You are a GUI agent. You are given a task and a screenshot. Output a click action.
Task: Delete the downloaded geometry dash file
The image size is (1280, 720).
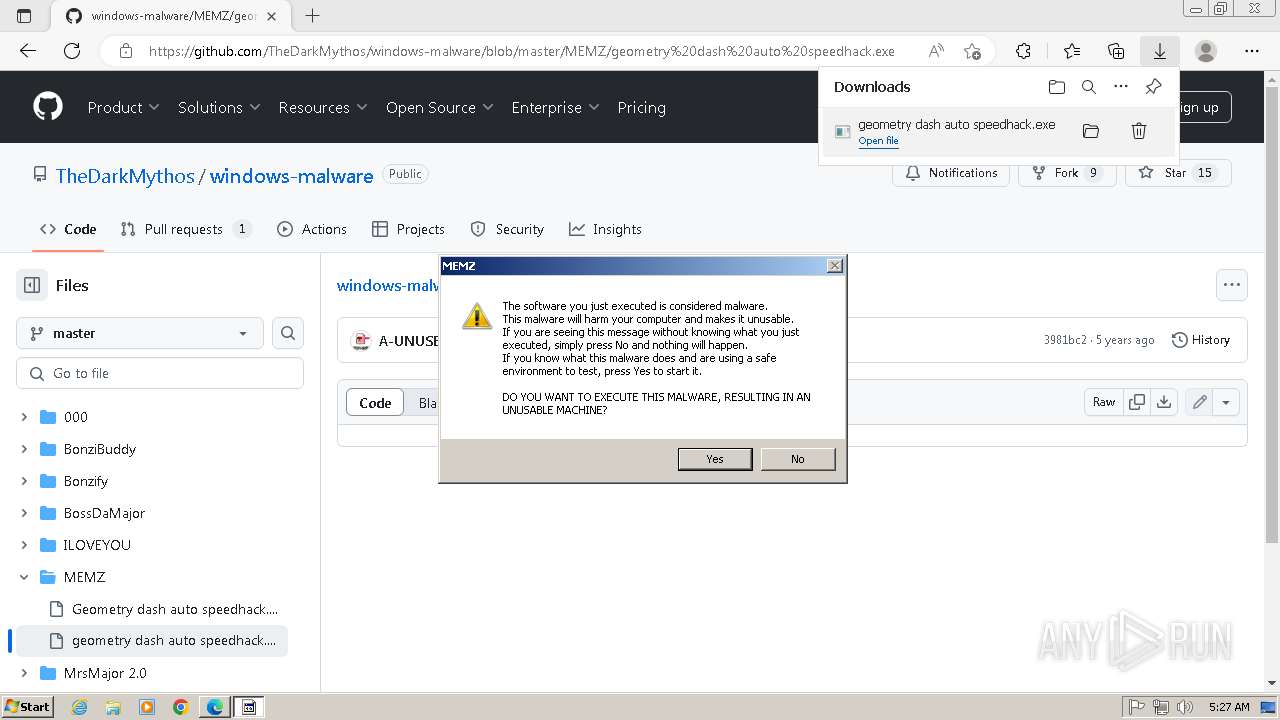click(1139, 131)
